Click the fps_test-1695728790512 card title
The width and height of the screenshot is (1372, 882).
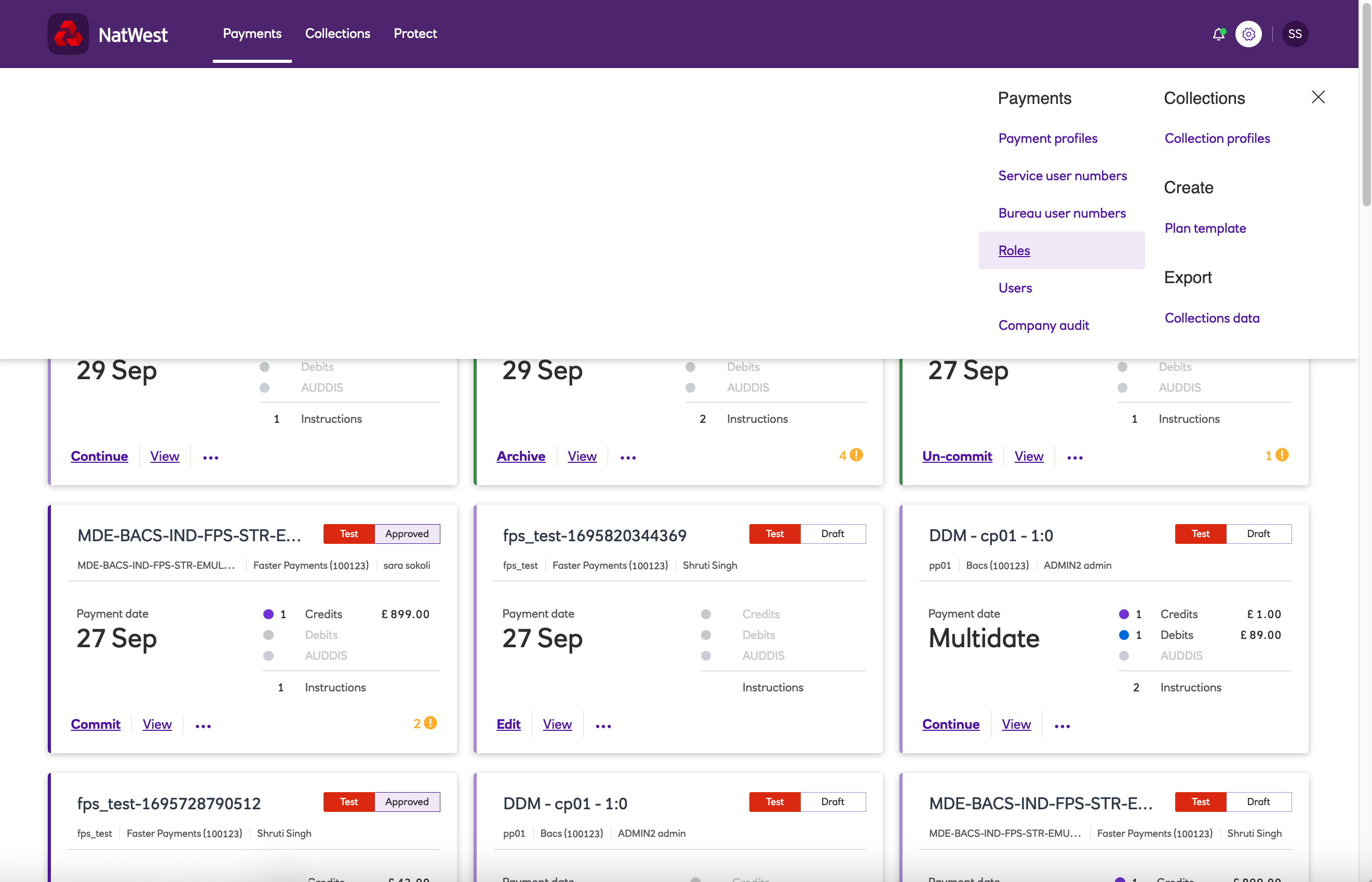point(169,804)
